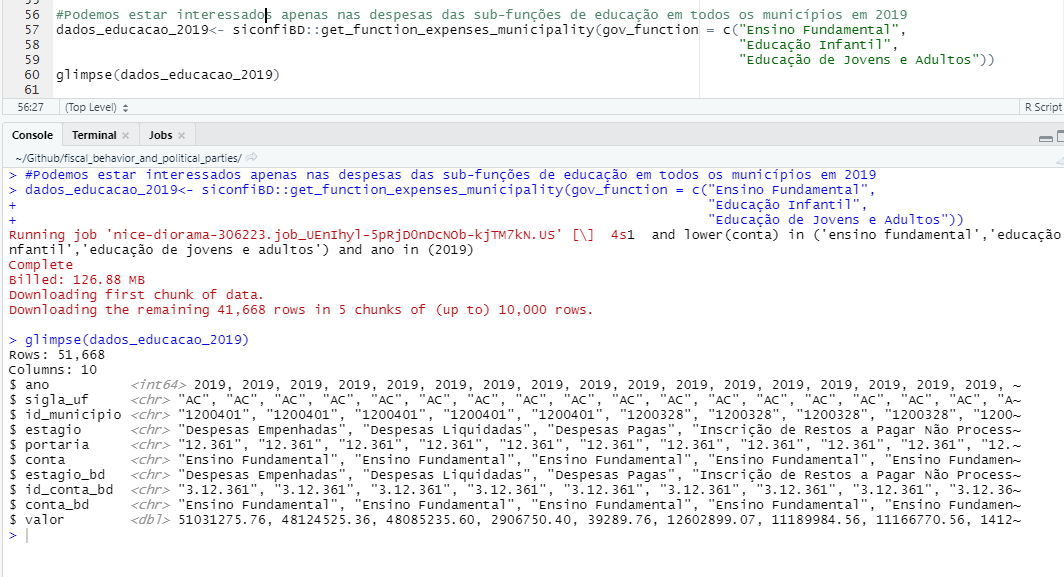This screenshot has width=1064, height=577.
Task: Click line number 60 in the editor gutter
Action: [x=32, y=74]
